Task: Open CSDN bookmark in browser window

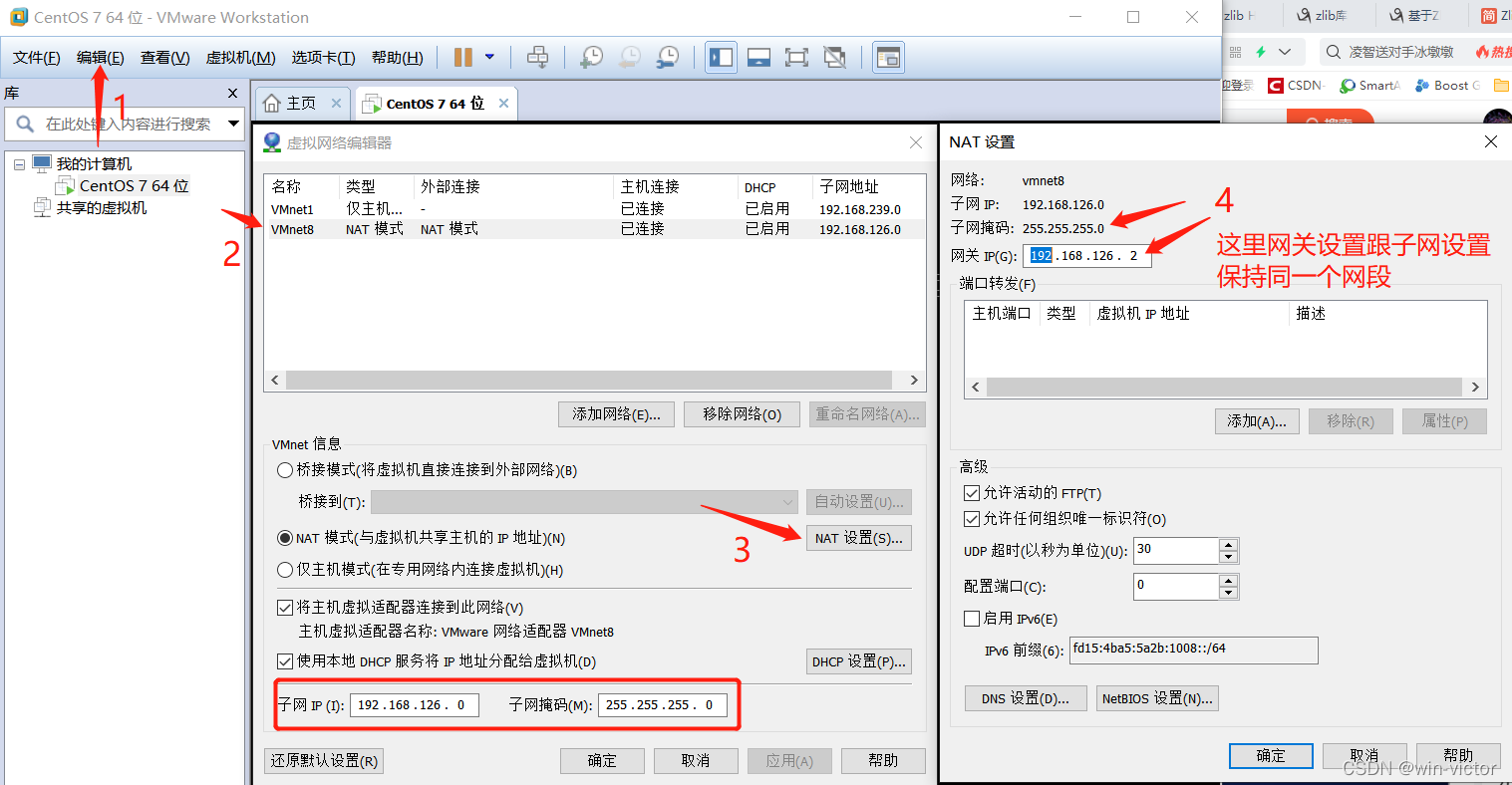Action: pyautogui.click(x=1296, y=86)
